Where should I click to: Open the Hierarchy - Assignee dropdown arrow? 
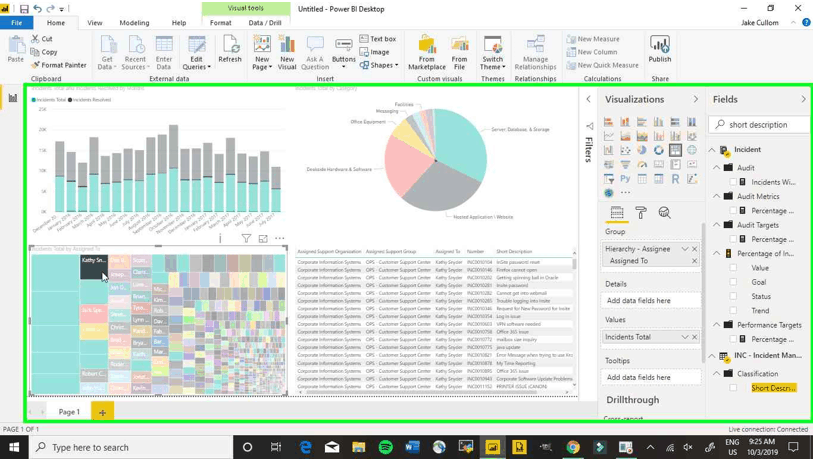pos(685,249)
